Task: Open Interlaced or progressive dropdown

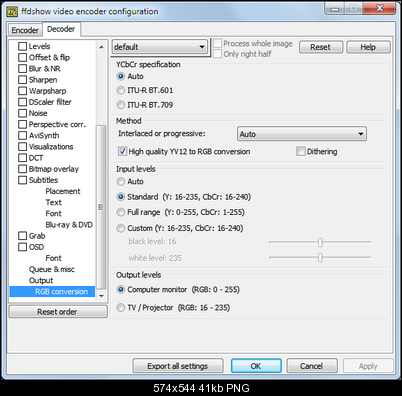Action: click(x=302, y=134)
